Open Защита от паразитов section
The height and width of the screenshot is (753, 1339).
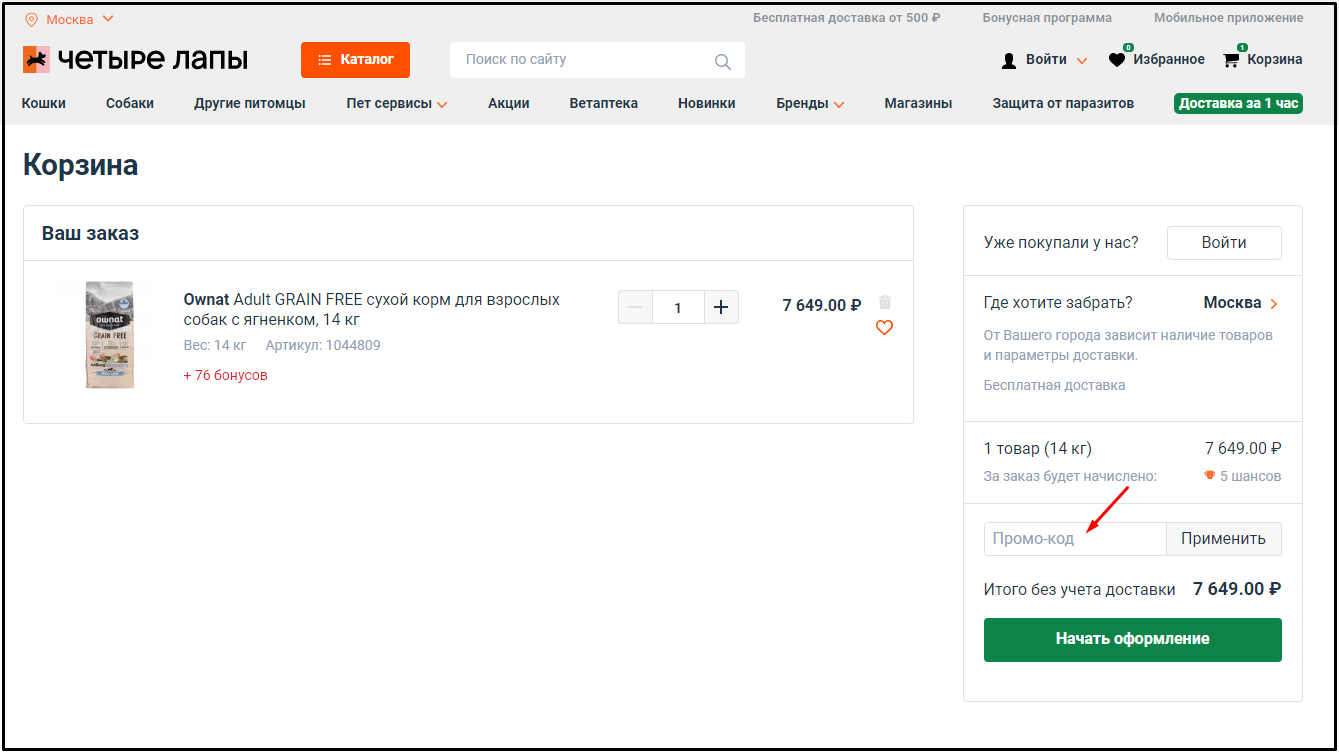1063,103
